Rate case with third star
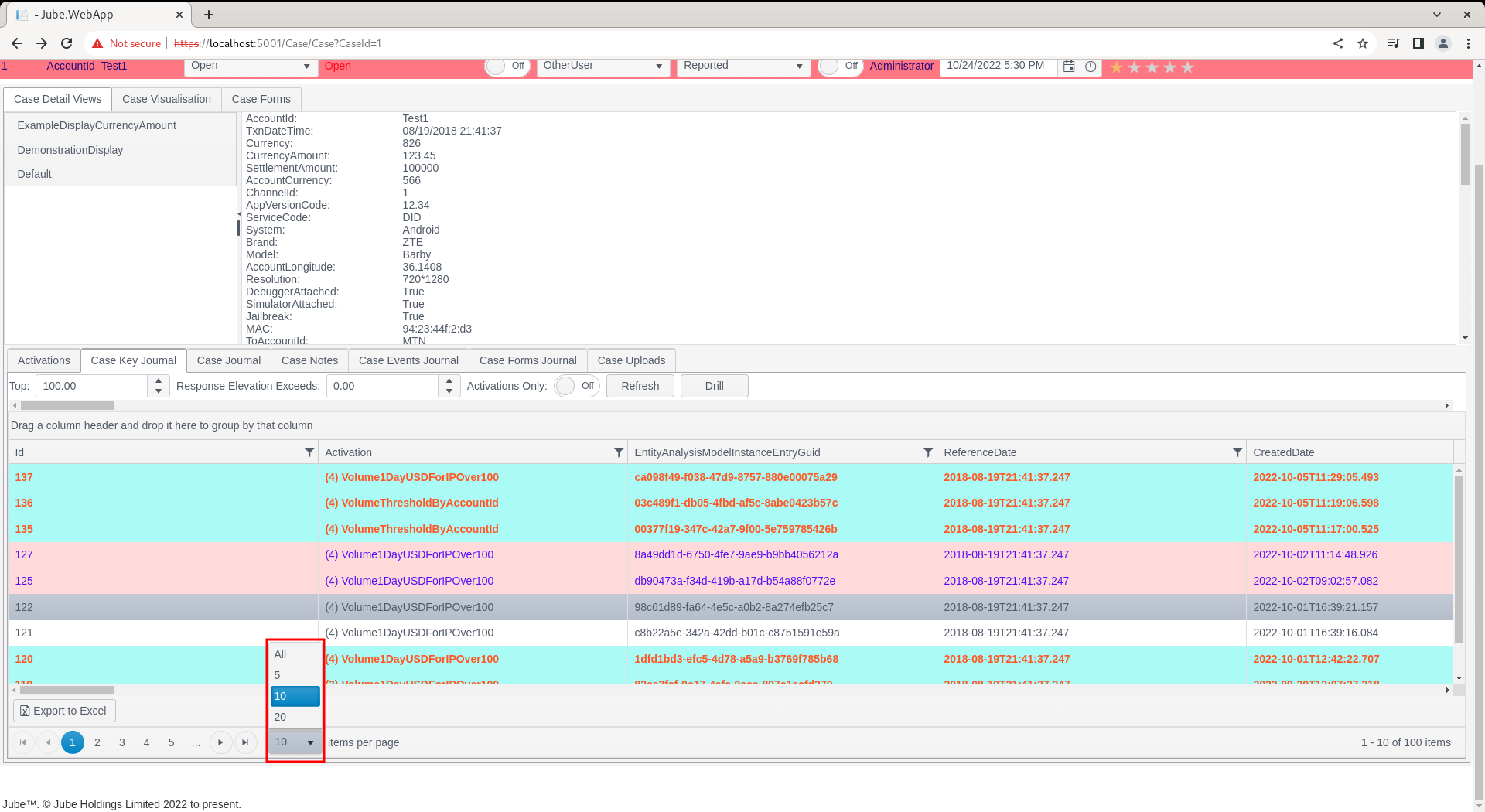1485x812 pixels. click(x=1152, y=67)
